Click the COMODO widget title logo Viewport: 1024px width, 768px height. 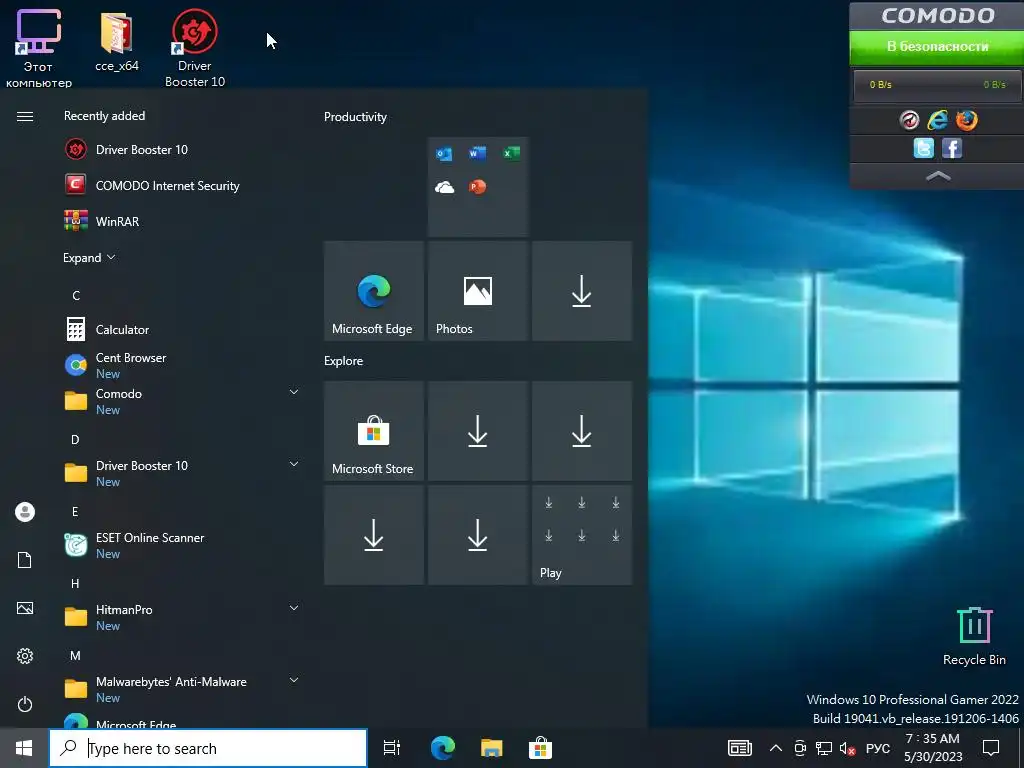[x=938, y=16]
